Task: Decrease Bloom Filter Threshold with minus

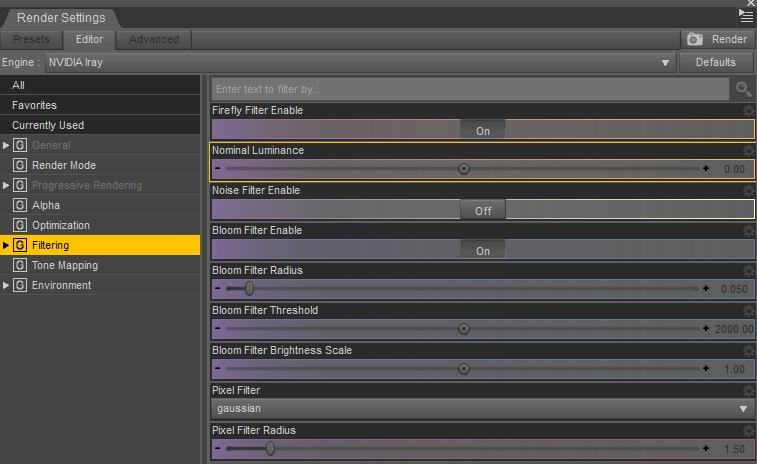Action: pyautogui.click(x=217, y=328)
